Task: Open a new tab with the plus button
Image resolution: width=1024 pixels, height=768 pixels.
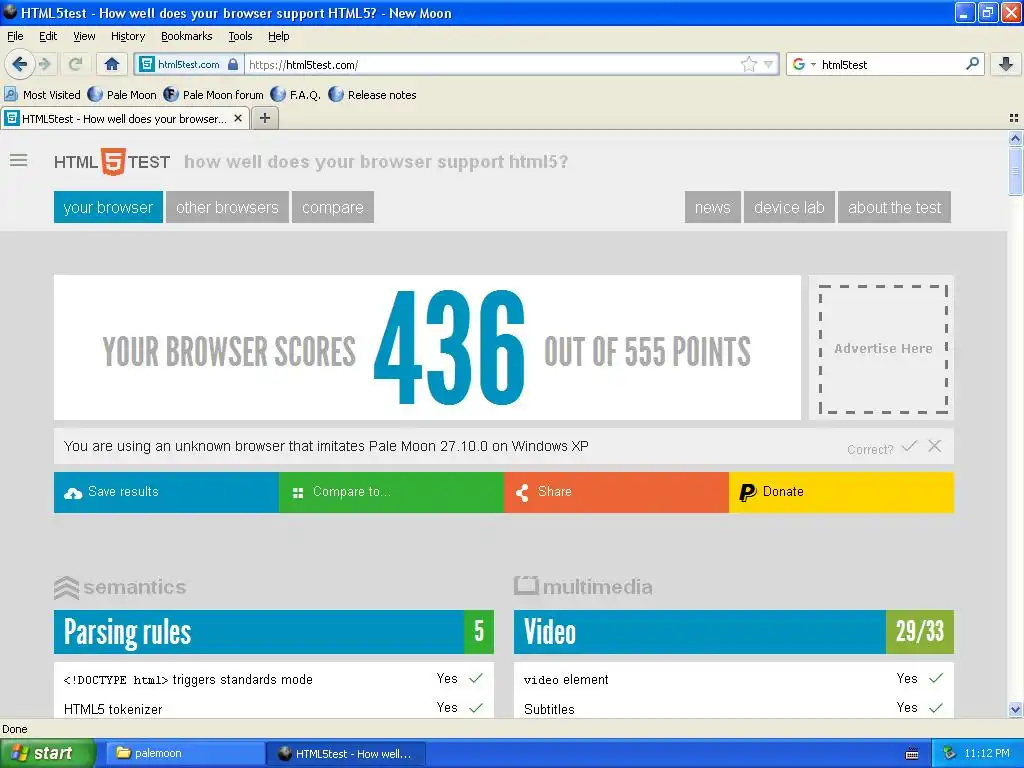Action: click(264, 118)
